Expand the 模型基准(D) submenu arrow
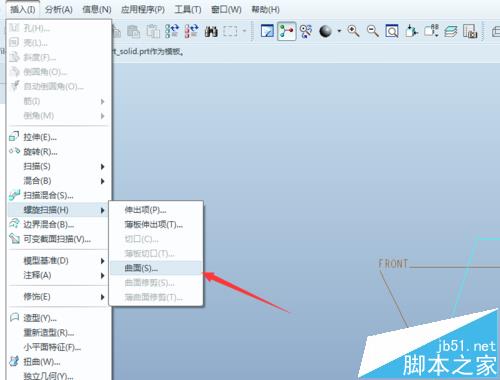Viewport: 500px width, 380px height. click(x=103, y=261)
